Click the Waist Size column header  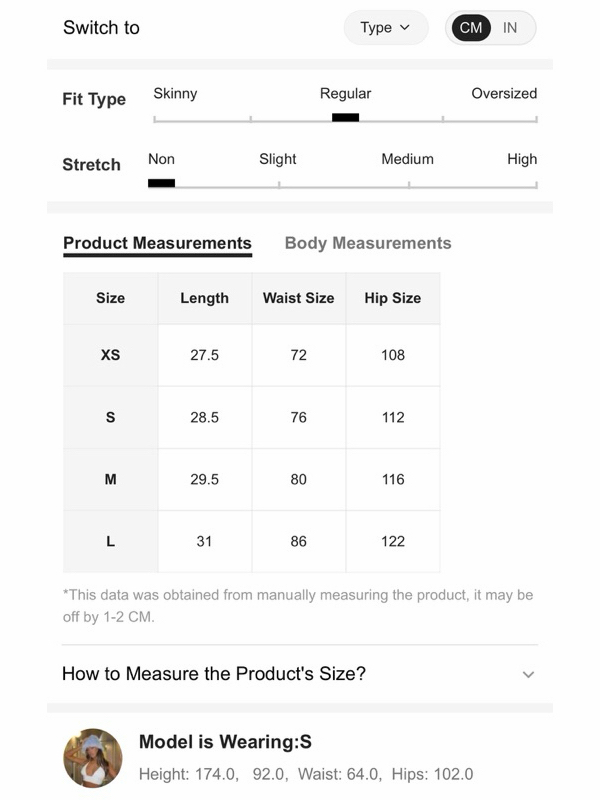point(298,298)
